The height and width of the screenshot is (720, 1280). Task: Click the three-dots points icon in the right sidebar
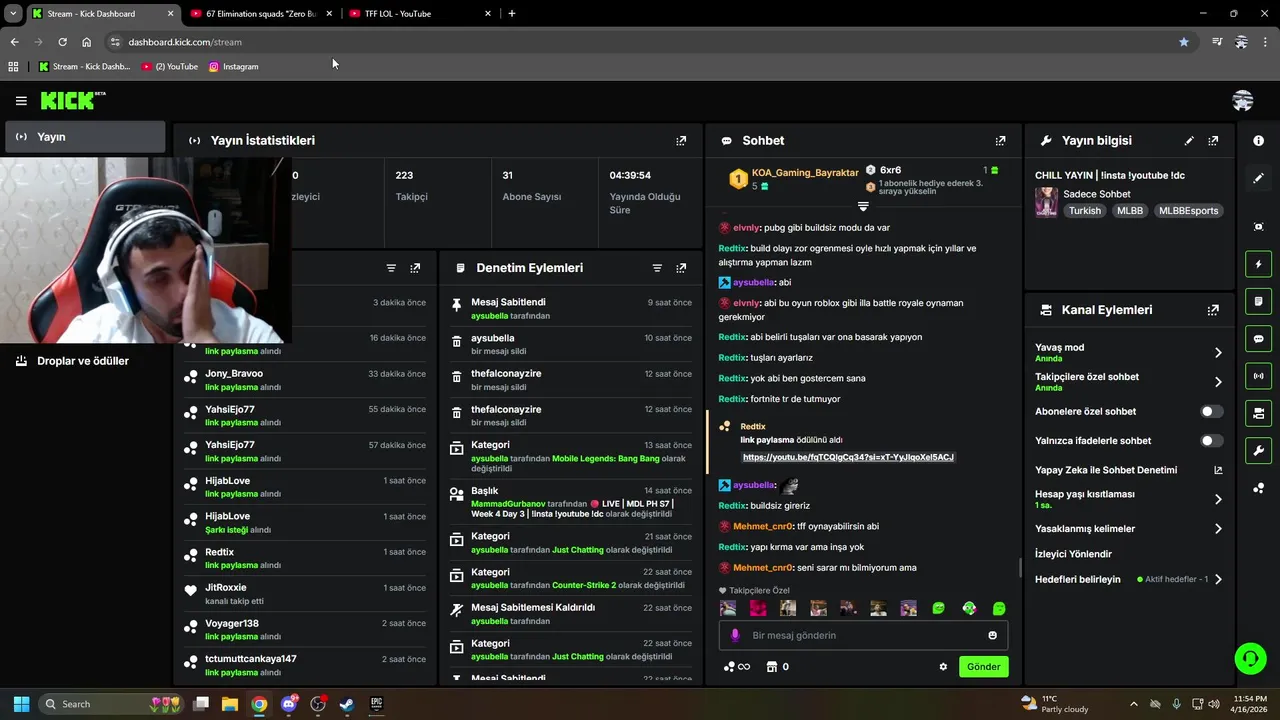click(x=1258, y=488)
